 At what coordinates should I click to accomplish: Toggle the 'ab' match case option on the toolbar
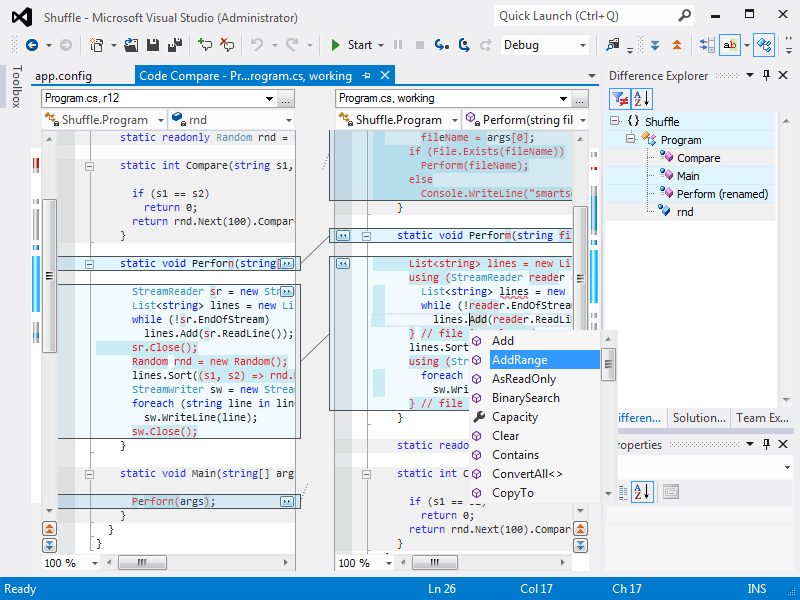click(x=729, y=45)
